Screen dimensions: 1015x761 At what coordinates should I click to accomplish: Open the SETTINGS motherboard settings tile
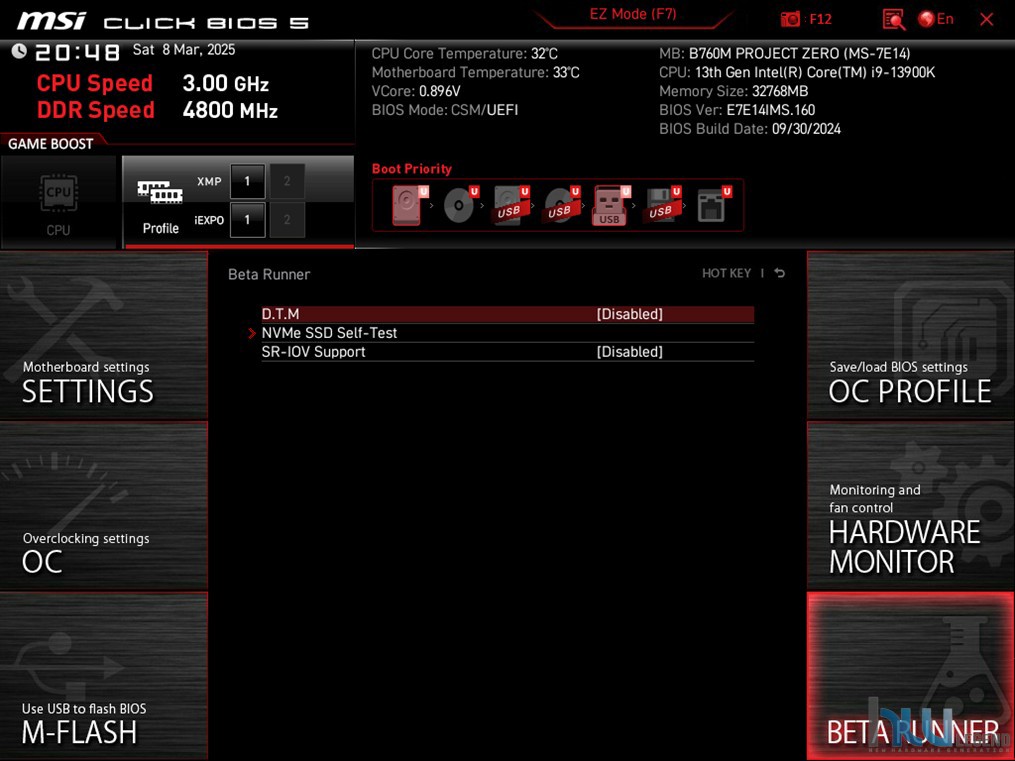tap(104, 335)
